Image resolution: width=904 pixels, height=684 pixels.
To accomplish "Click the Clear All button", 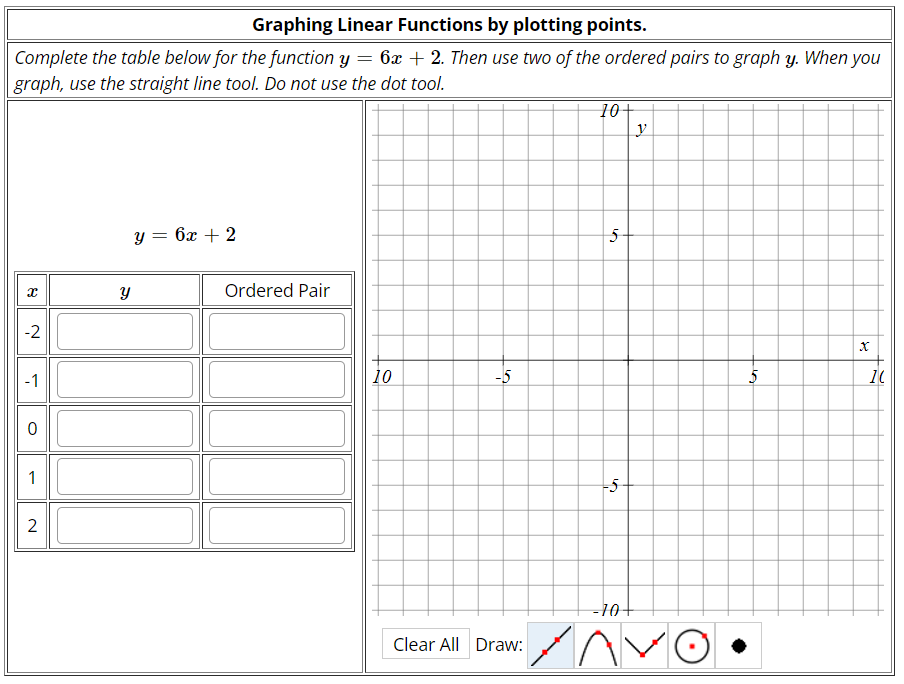I will (426, 644).
